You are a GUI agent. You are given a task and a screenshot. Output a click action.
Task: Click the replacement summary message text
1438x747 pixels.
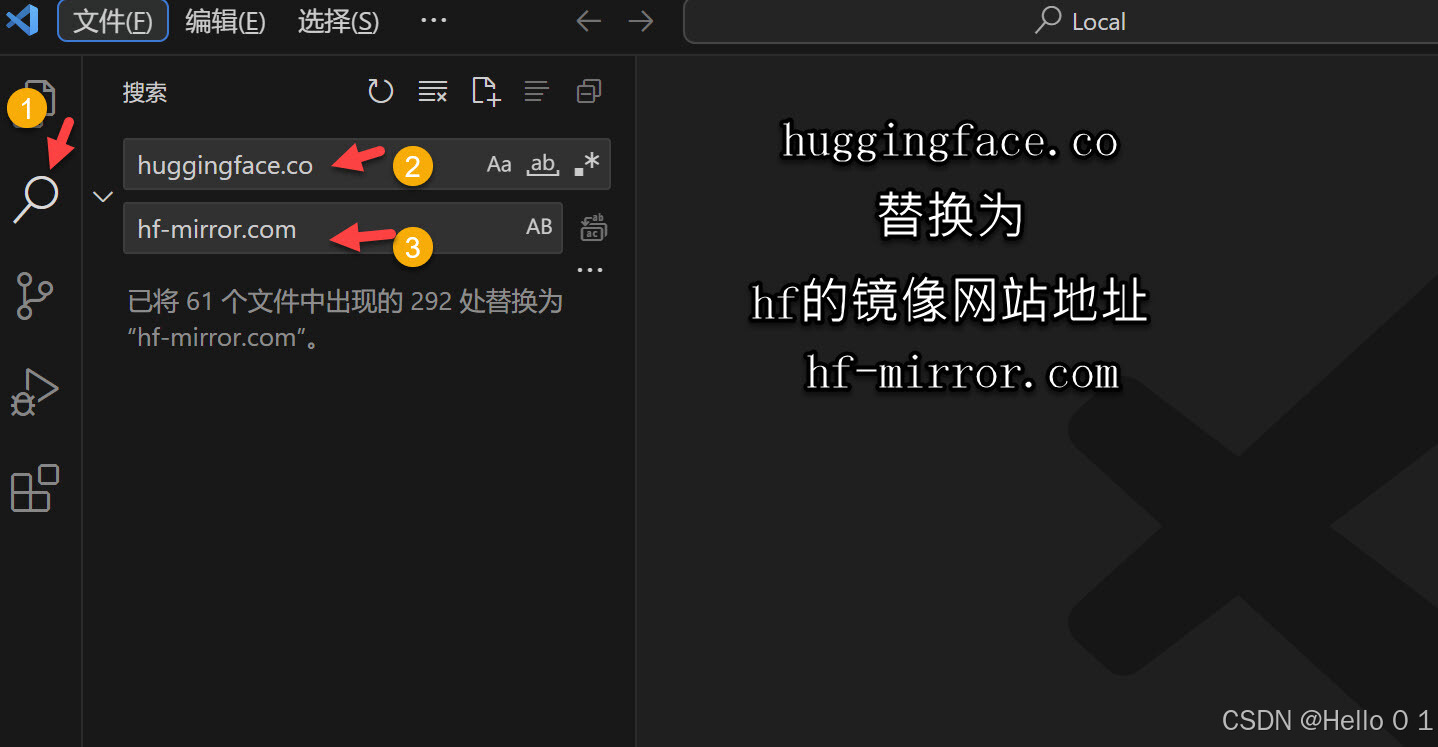[x=346, y=319]
